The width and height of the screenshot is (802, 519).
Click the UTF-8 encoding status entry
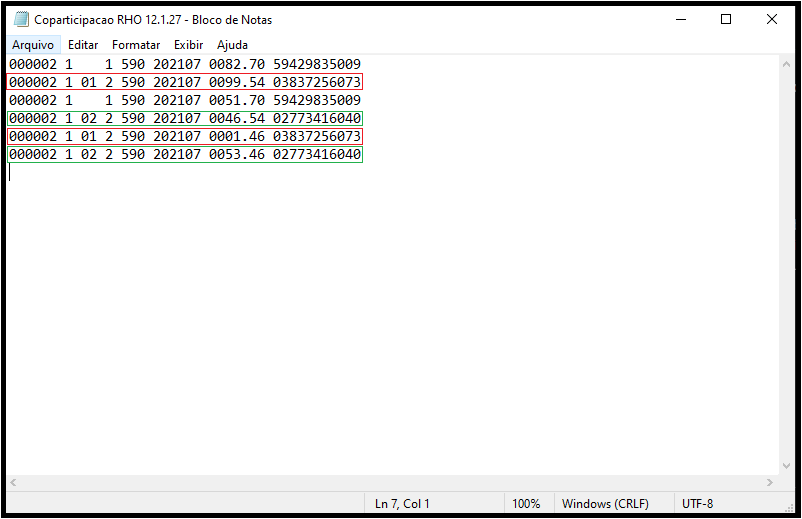697,504
